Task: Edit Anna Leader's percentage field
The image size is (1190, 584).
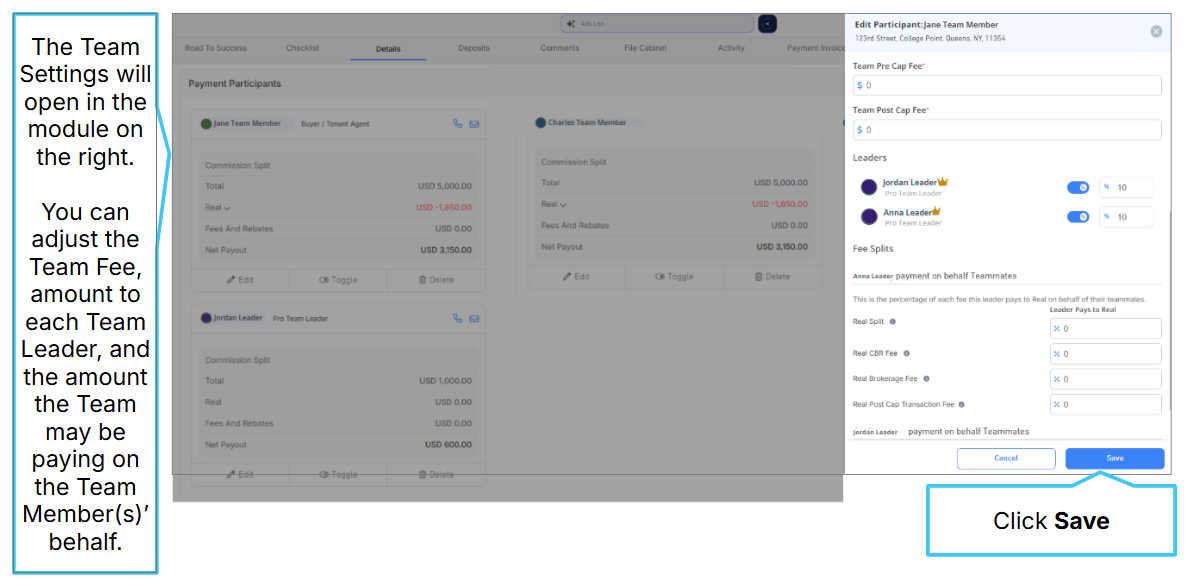Action: point(1126,217)
